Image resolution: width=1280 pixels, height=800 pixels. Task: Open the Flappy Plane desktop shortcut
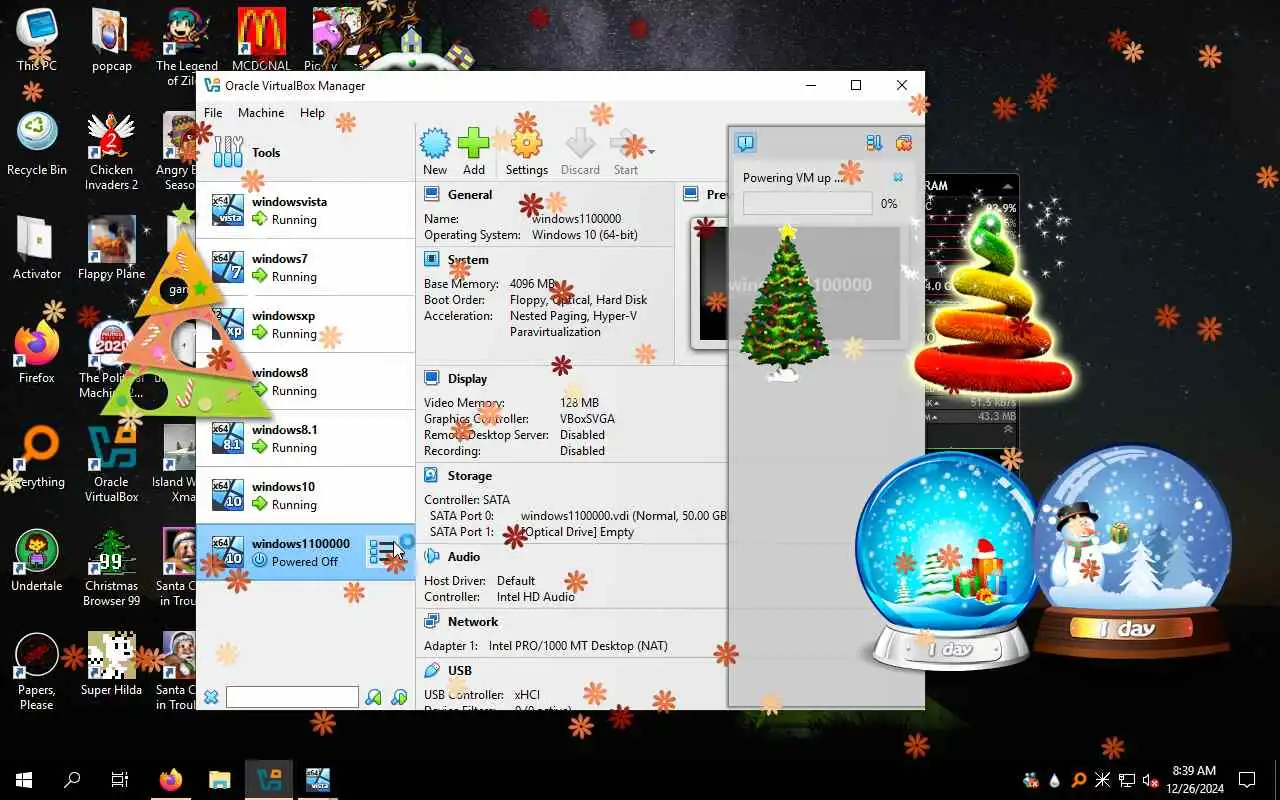tap(112, 248)
